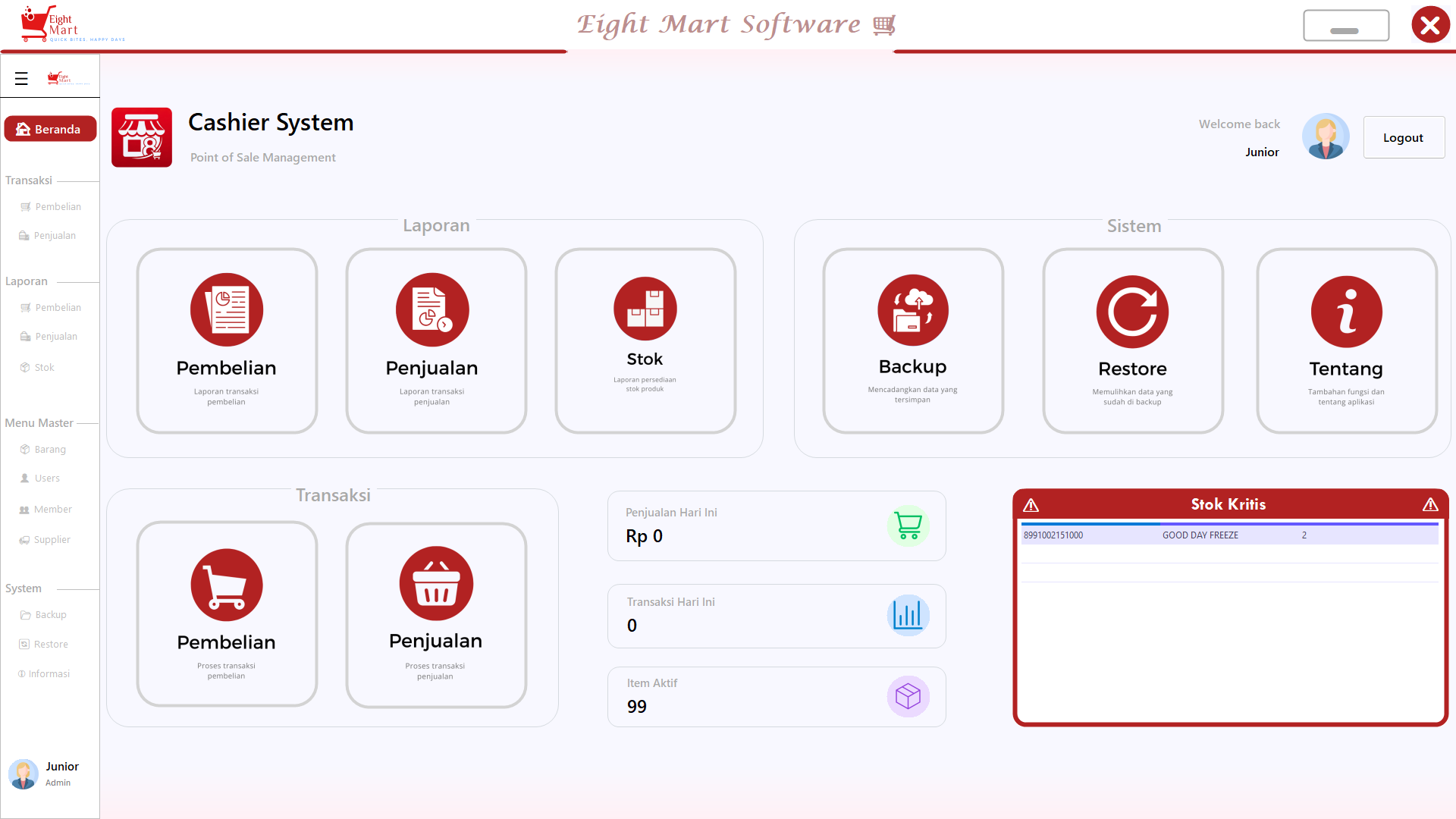
Task: Select the GOOD DAY FREEZE stock row
Action: pos(1229,535)
